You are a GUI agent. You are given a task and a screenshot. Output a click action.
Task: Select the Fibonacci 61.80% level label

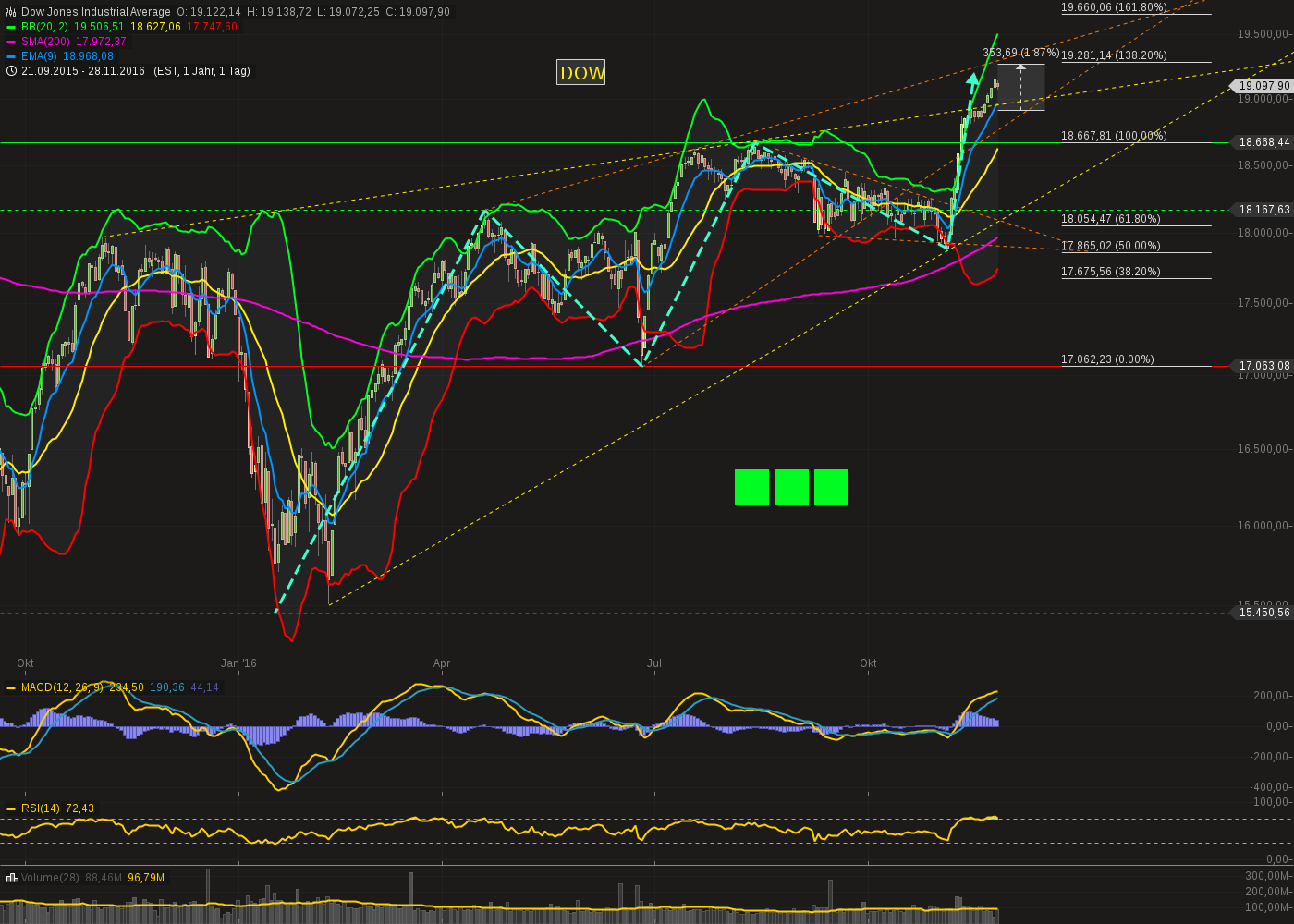click(x=1111, y=219)
